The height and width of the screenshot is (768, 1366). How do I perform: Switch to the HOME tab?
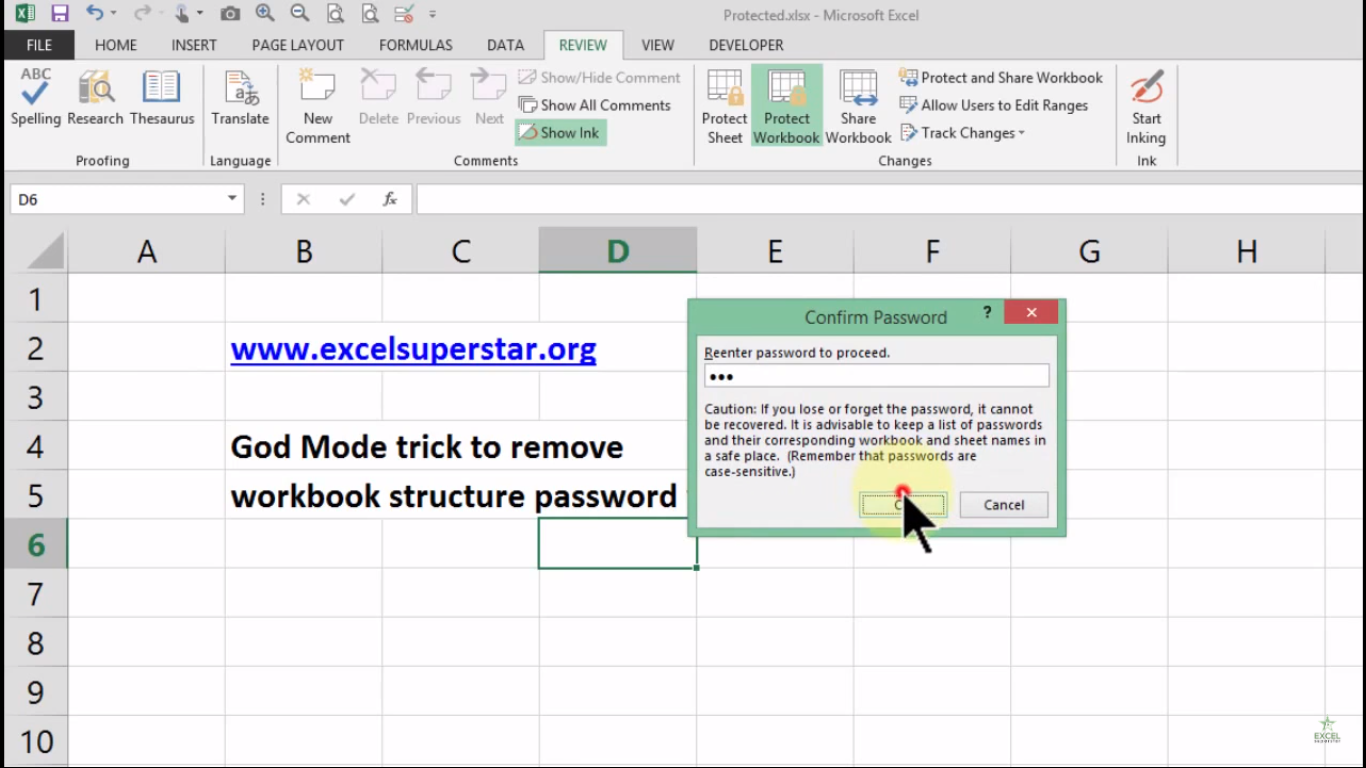tap(116, 45)
